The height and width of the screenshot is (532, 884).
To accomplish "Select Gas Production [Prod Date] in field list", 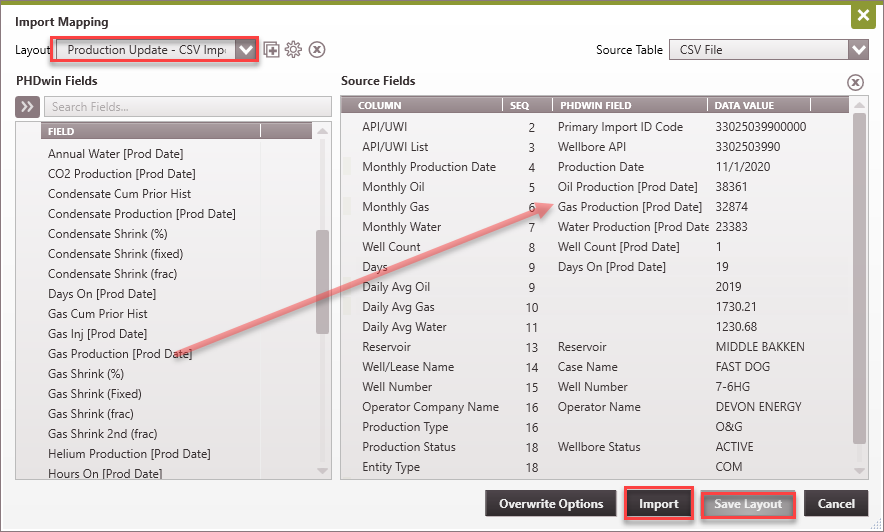I will click(x=120, y=354).
